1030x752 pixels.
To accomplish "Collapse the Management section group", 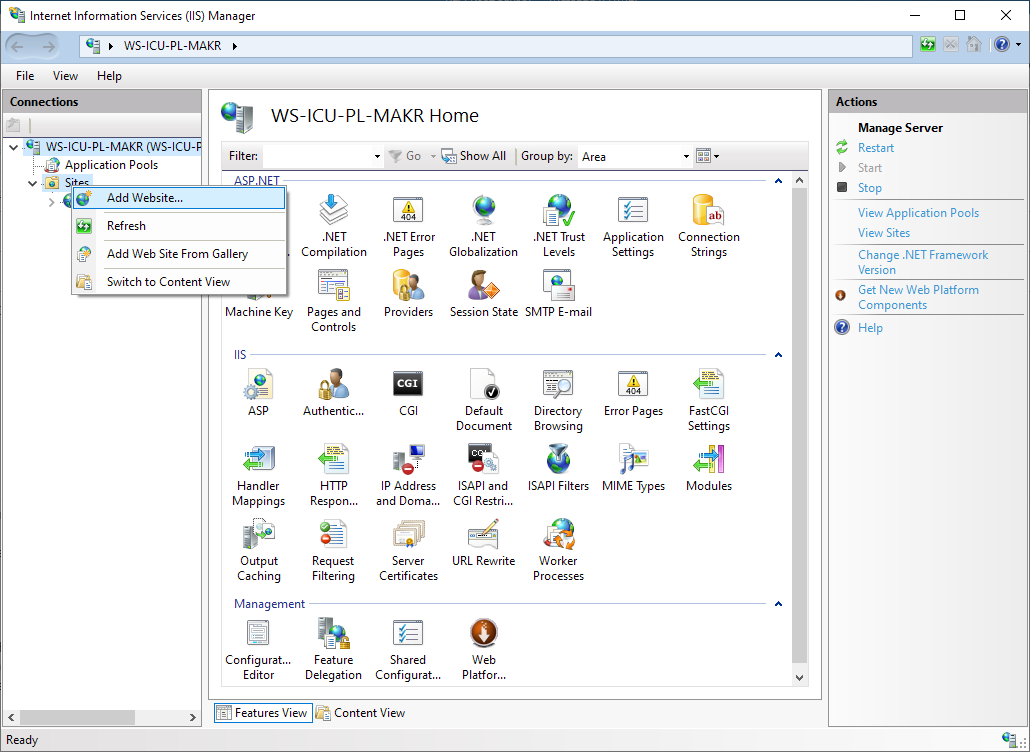I will click(778, 604).
